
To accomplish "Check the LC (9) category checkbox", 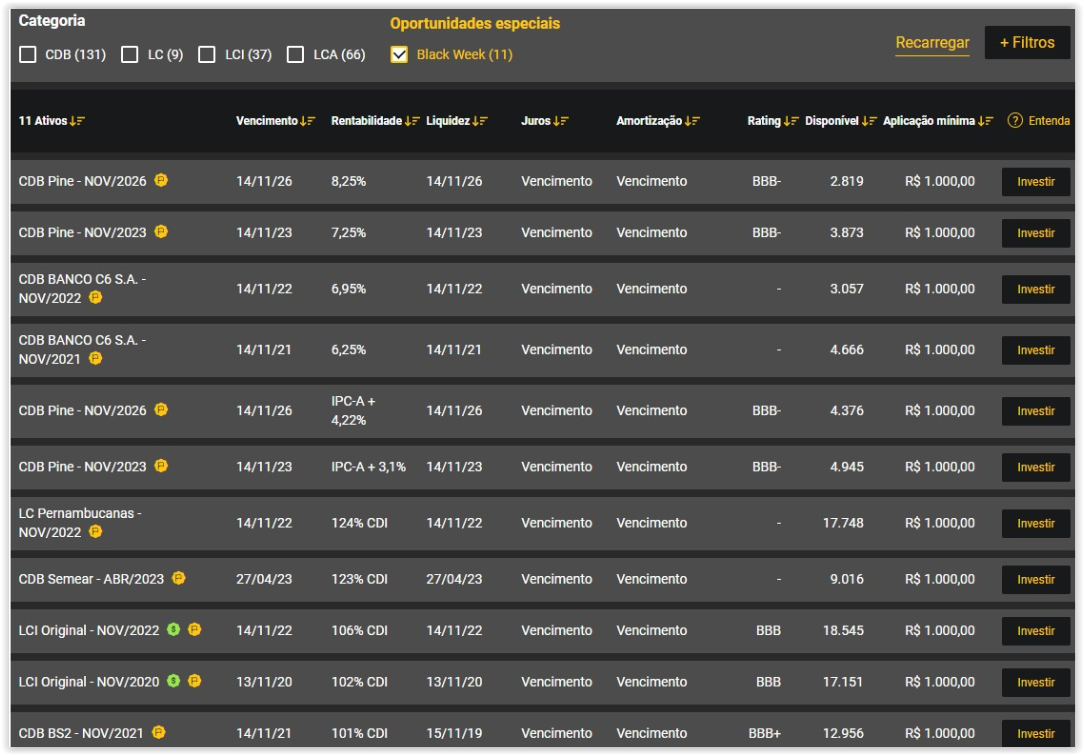I will 129,55.
